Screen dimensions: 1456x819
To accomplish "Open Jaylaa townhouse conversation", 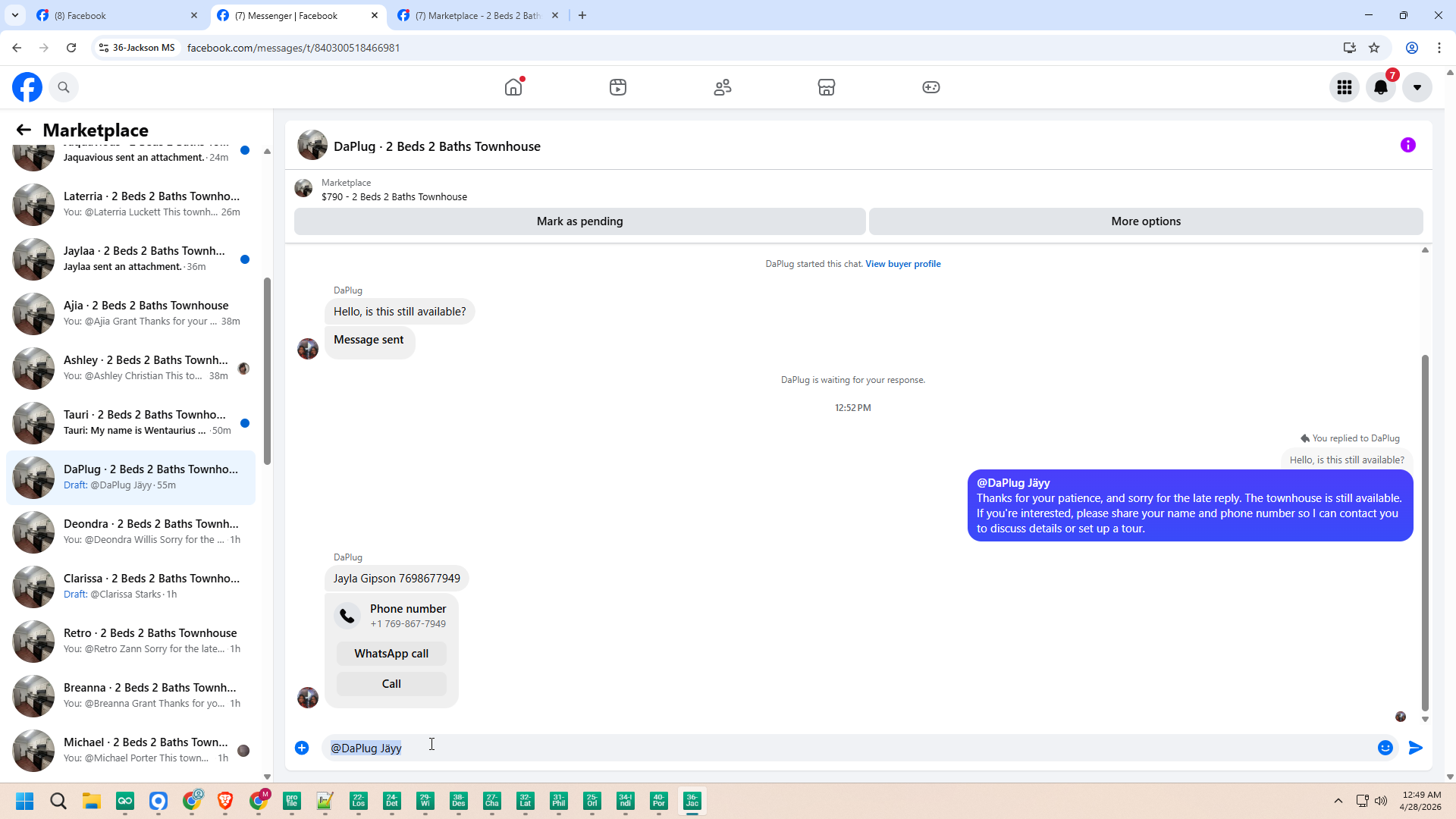I will click(x=130, y=259).
